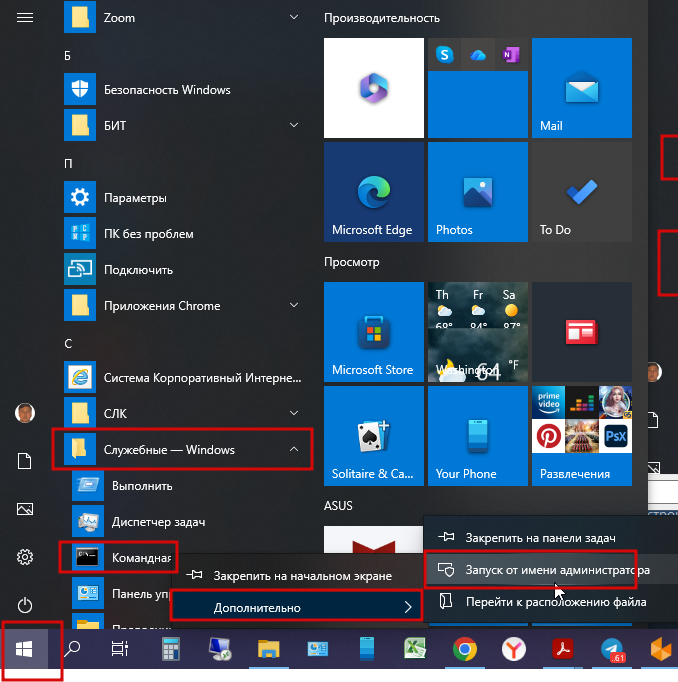Open Telegram from taskbar
678x682 pixels.
612,650
